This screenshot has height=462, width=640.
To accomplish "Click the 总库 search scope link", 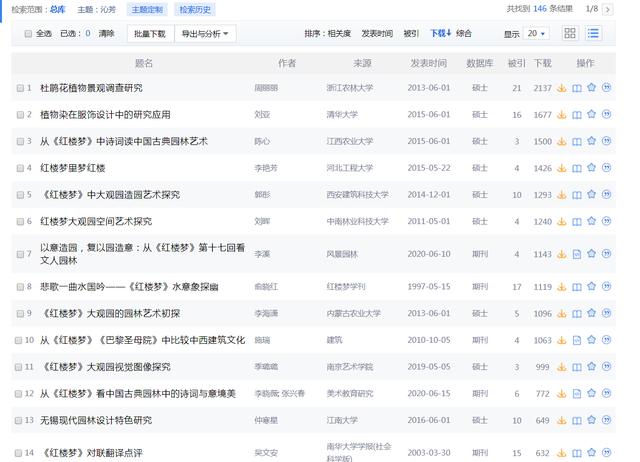I will (x=58, y=9).
